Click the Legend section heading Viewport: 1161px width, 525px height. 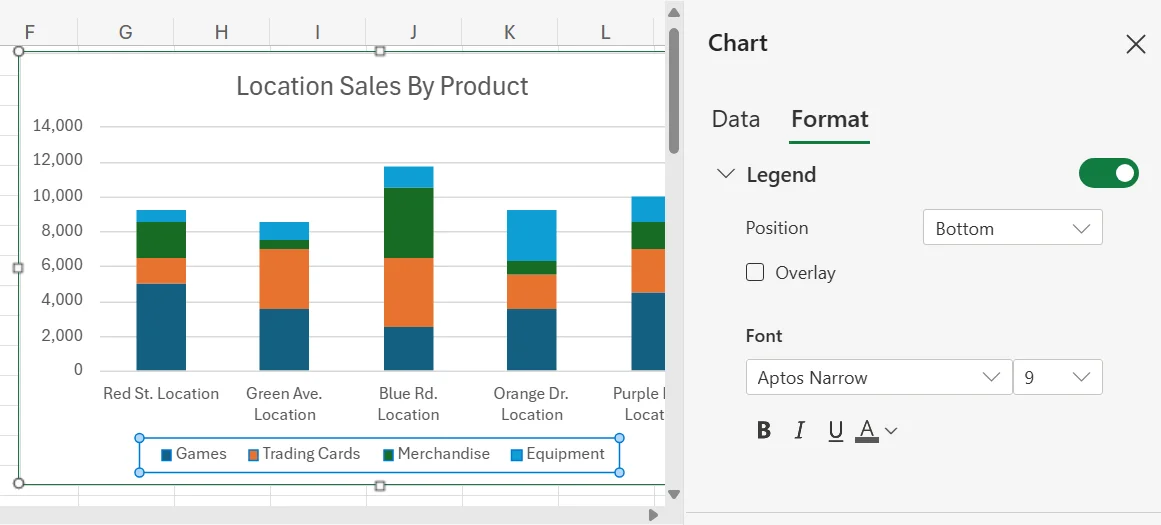tap(781, 175)
